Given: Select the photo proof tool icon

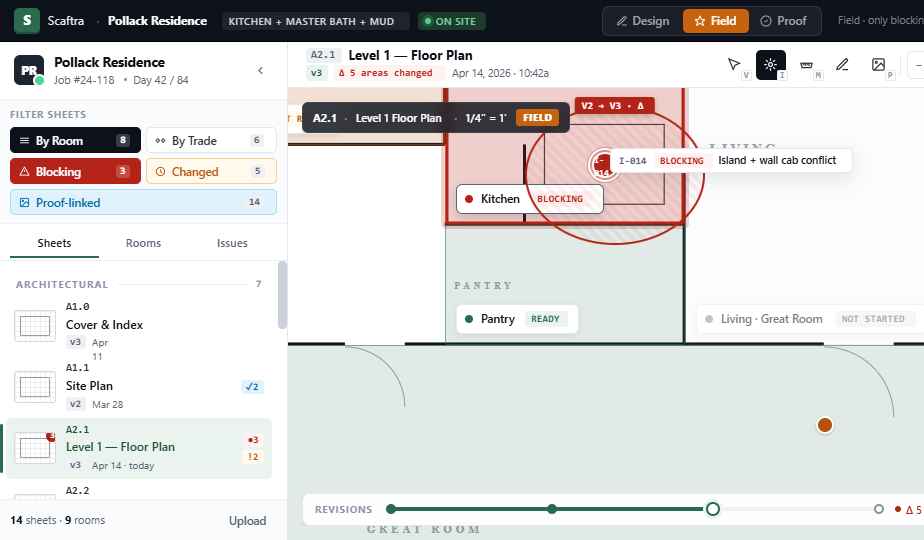Looking at the screenshot, I should 878,64.
